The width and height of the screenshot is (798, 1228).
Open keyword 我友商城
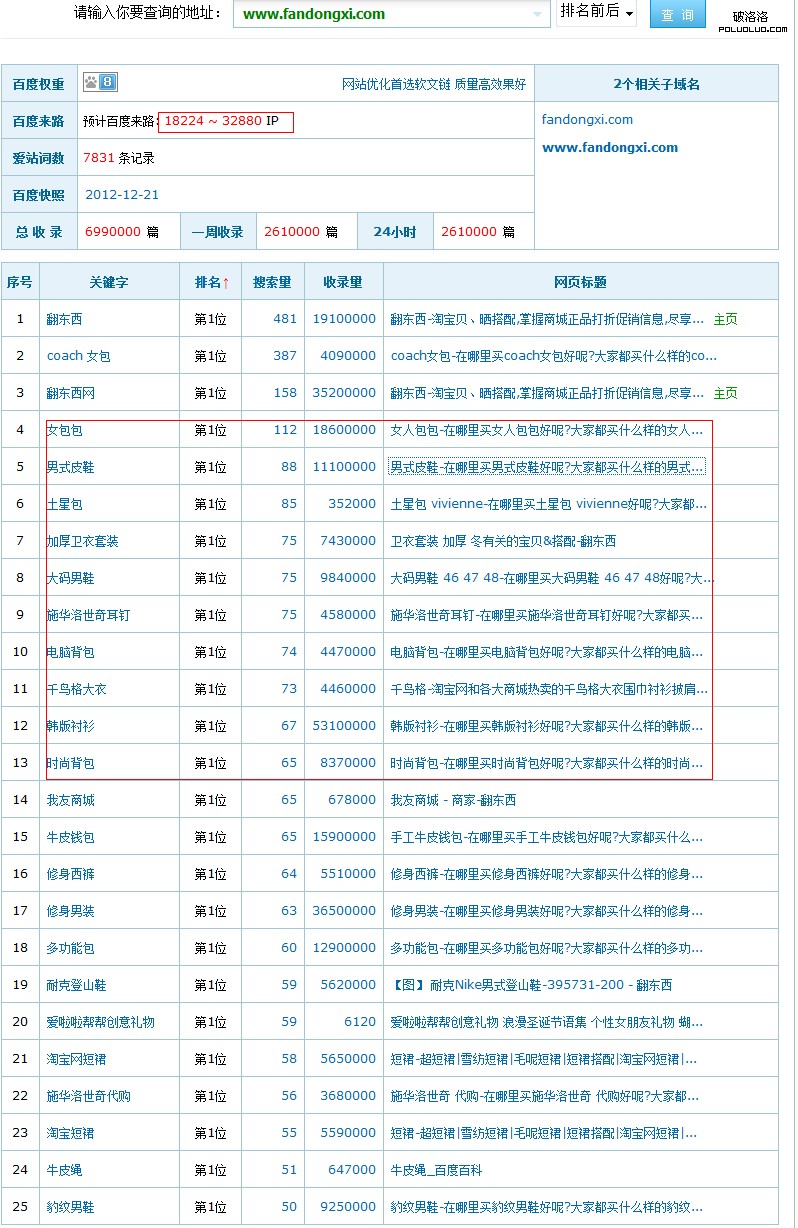pos(70,800)
